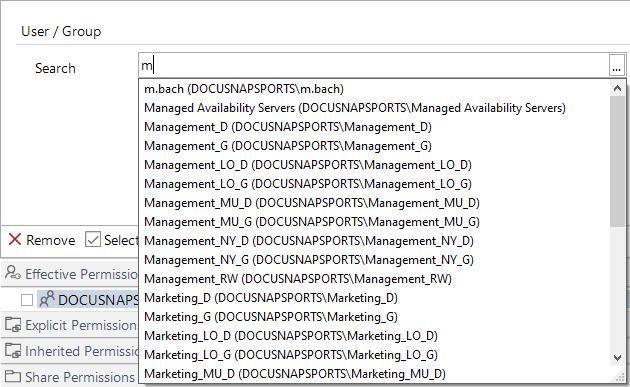
Task: Open the Inherited Permissions section
Action: coord(70,351)
